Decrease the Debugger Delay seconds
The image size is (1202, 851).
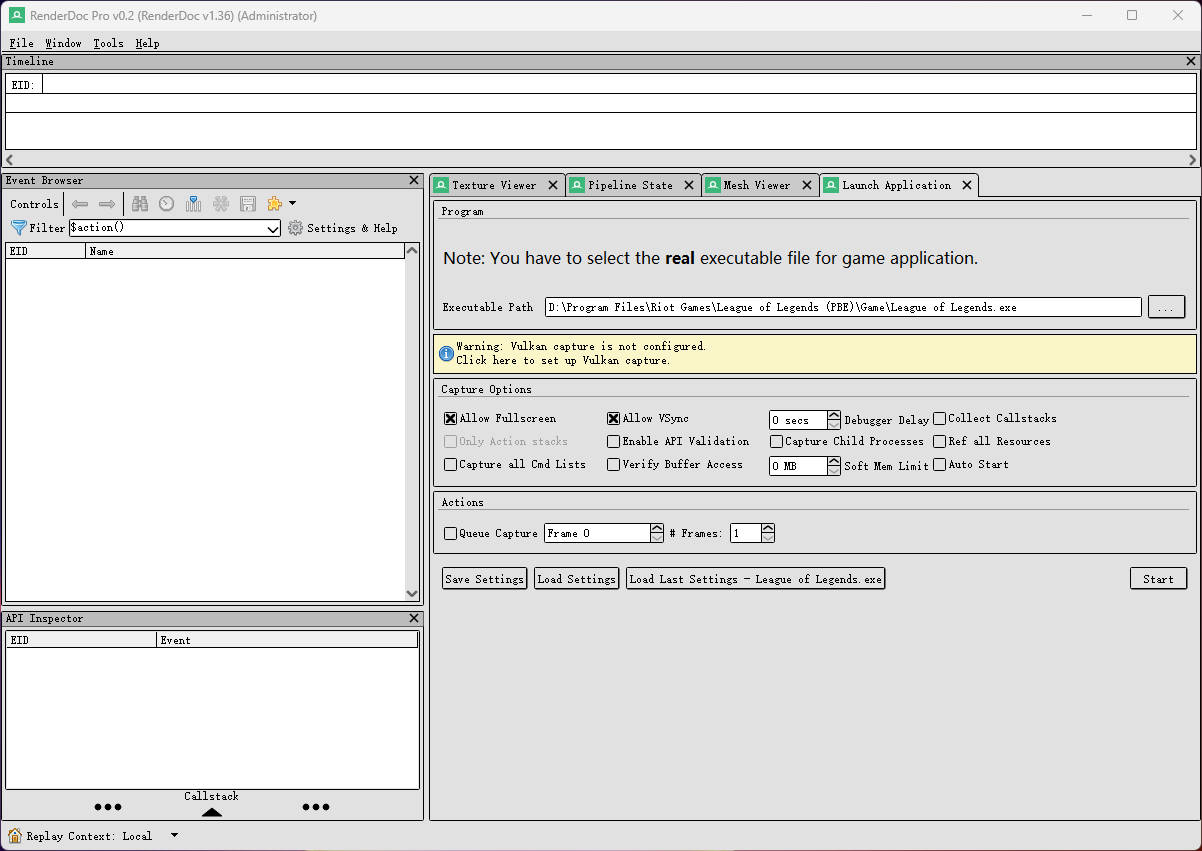point(834,425)
